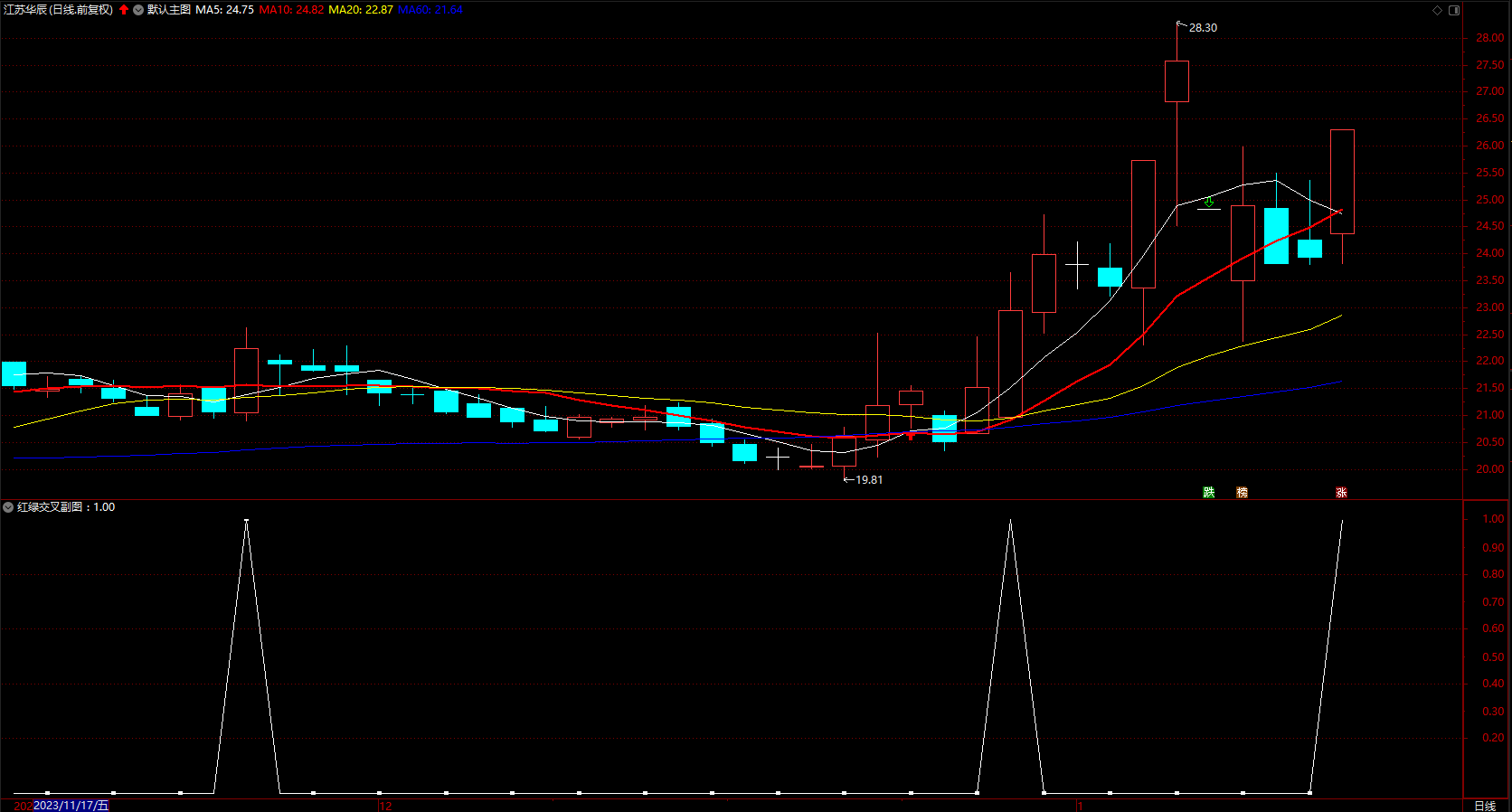Click the 12 month marker on time axis

tap(385, 806)
